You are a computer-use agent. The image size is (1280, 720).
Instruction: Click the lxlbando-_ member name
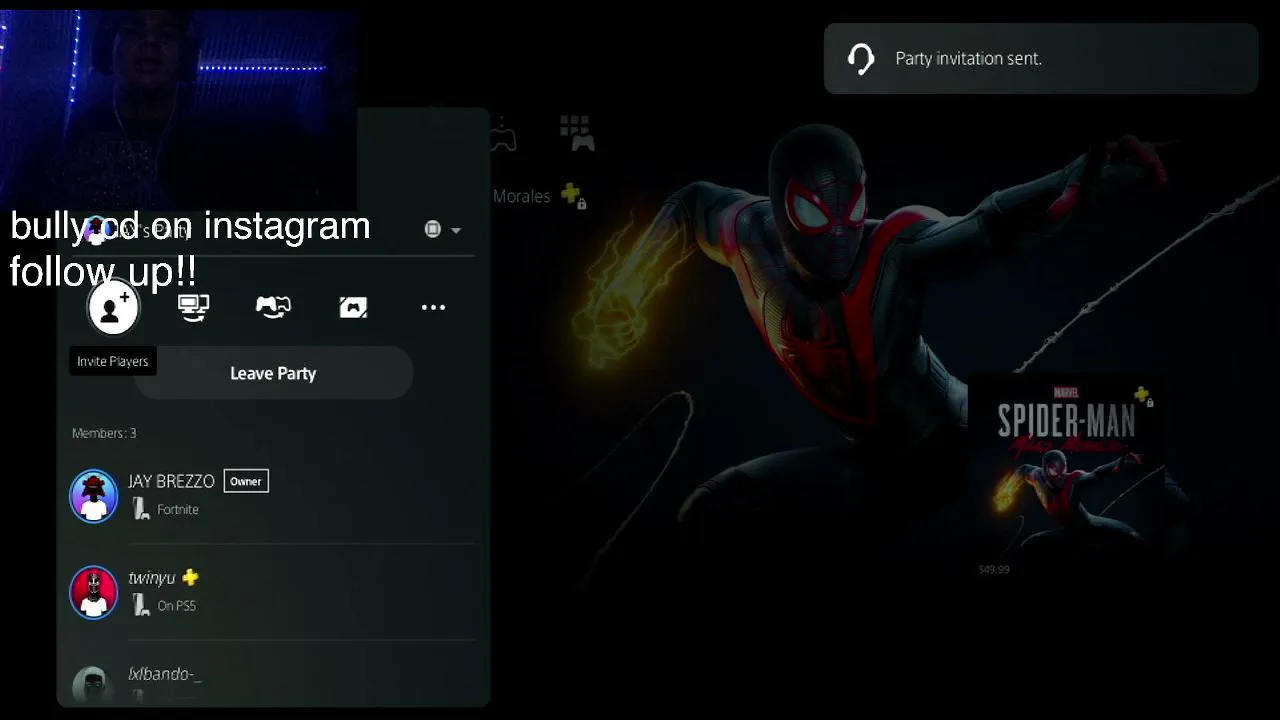click(x=165, y=674)
